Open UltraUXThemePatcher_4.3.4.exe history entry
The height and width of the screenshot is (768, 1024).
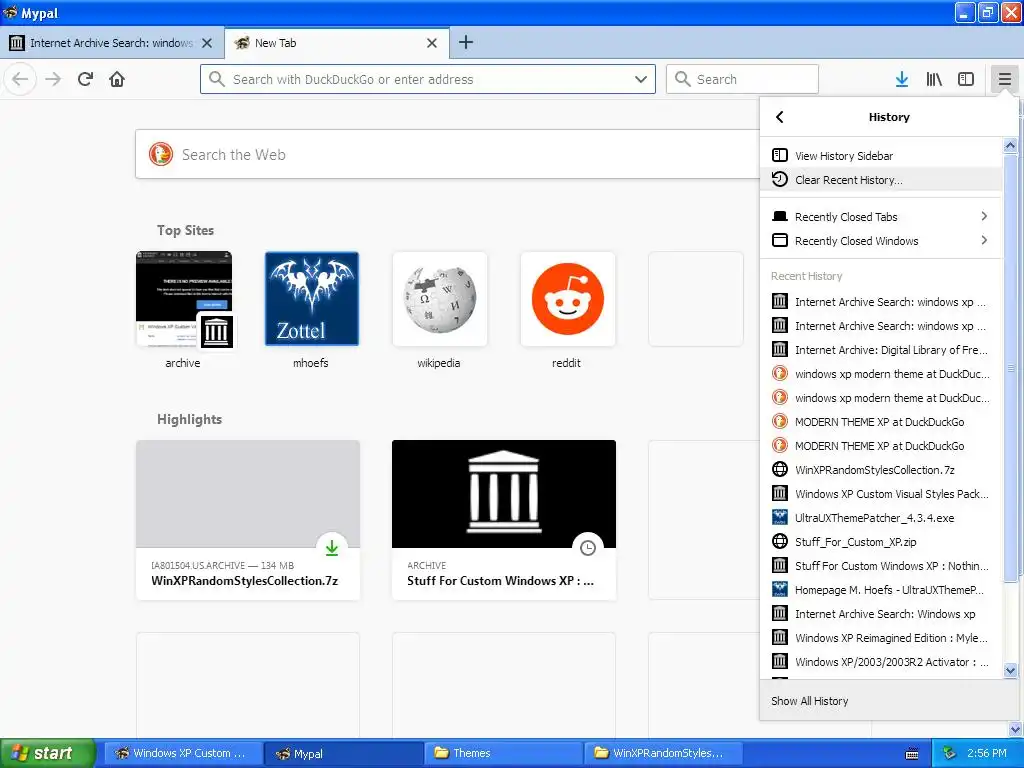coord(880,518)
